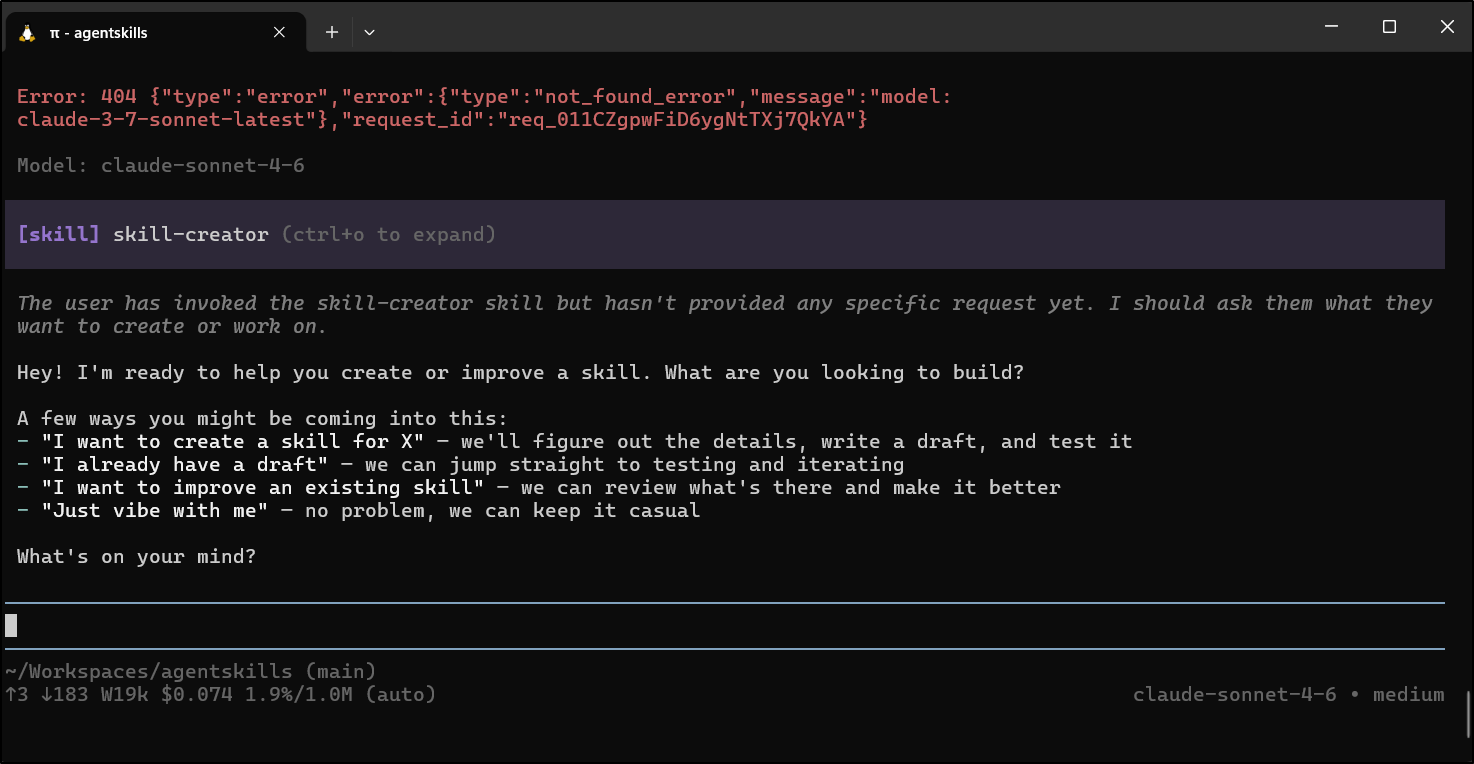The image size is (1474, 764).
Task: Place cursor in the prompt input line
Action: point(700,626)
